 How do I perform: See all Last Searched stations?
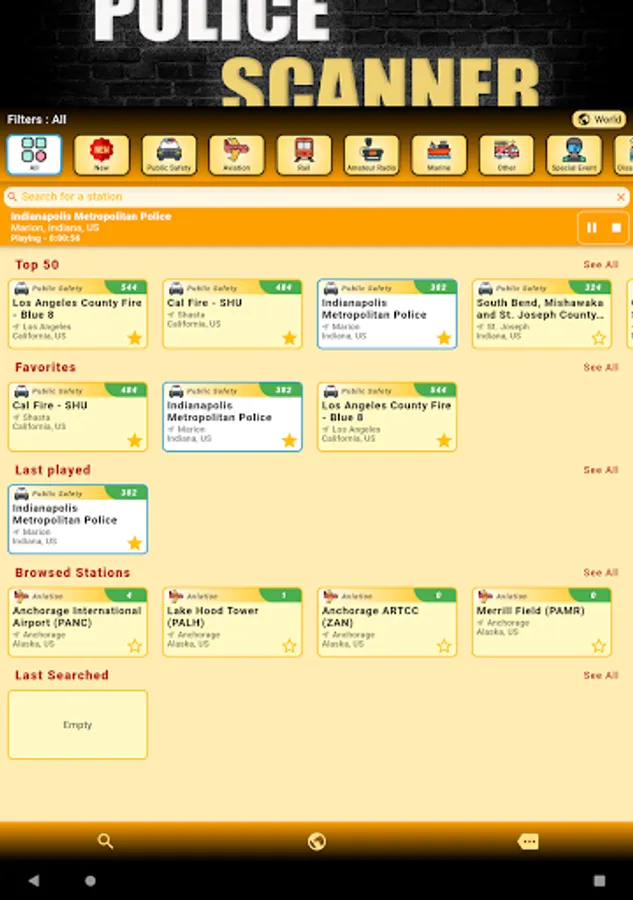click(x=600, y=676)
